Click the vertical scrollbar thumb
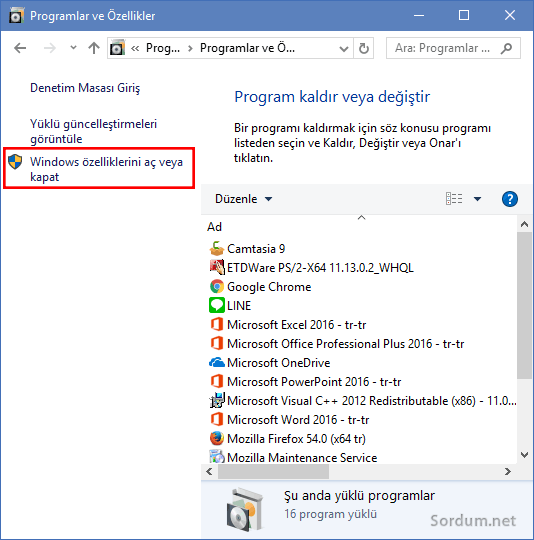Image resolution: width=534 pixels, height=540 pixels. [524, 305]
